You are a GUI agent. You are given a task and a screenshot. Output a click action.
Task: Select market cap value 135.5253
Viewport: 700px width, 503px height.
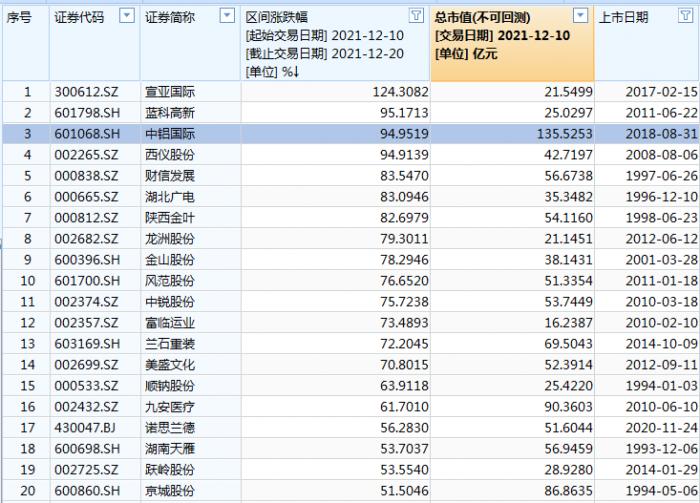click(564, 134)
